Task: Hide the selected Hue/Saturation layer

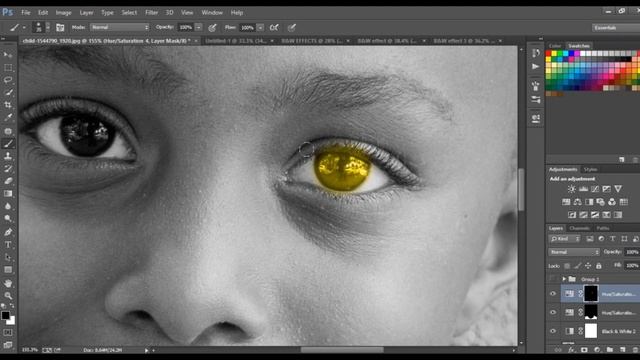Action: (x=553, y=293)
